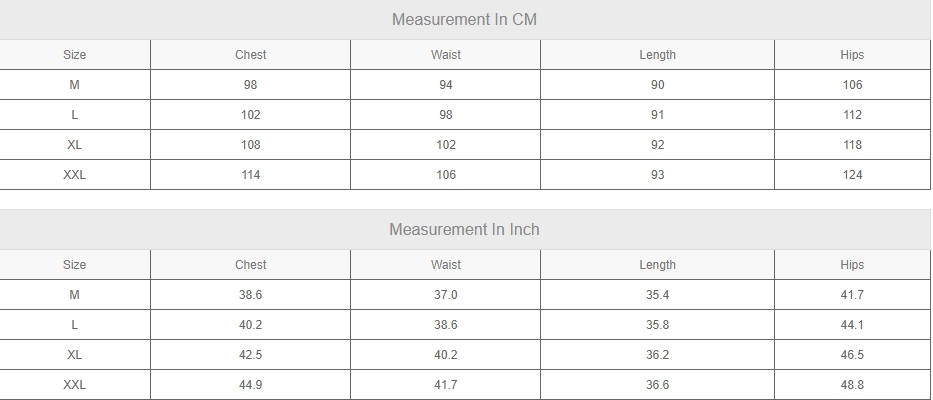Click the M size cell in Inch table

pos(74,295)
